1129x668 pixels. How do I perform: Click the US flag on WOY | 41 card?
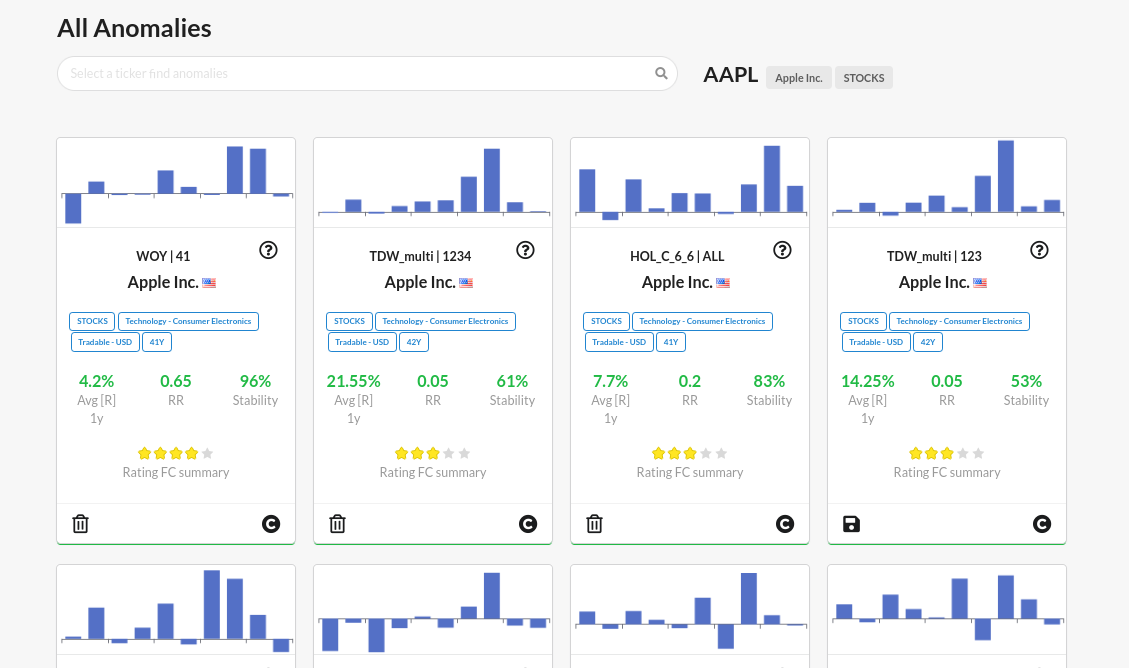tap(209, 283)
